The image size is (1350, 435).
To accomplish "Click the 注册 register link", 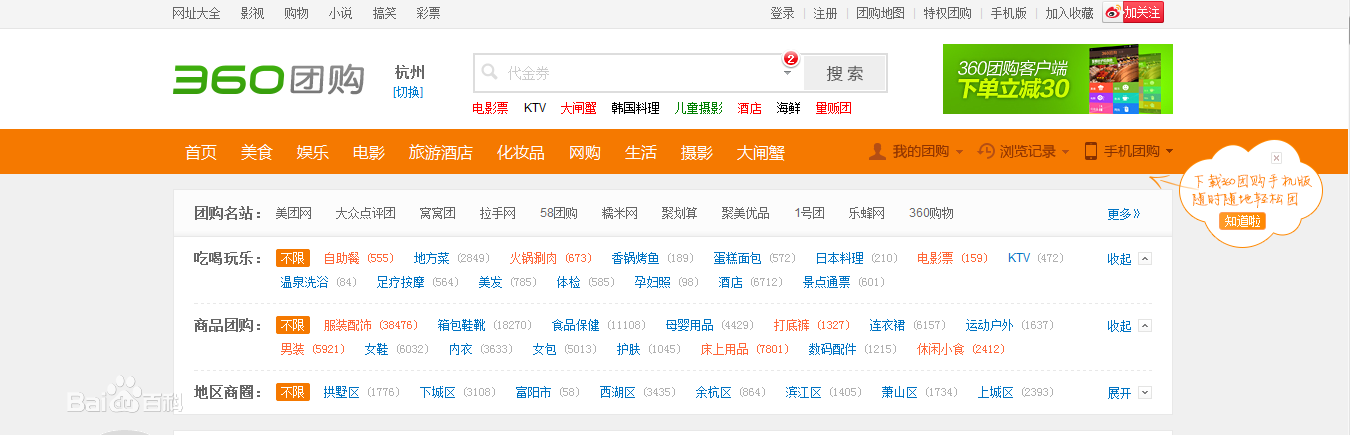I will coord(825,13).
